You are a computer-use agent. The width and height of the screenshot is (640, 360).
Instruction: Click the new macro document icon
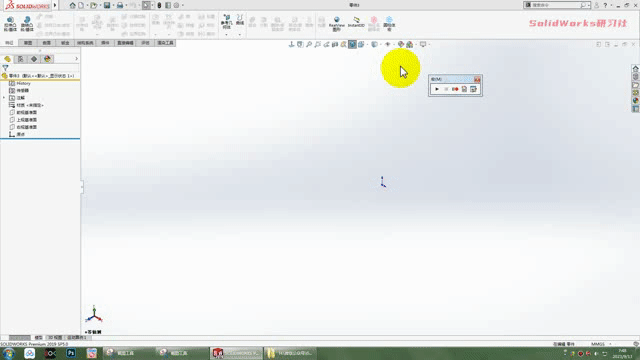click(x=464, y=89)
